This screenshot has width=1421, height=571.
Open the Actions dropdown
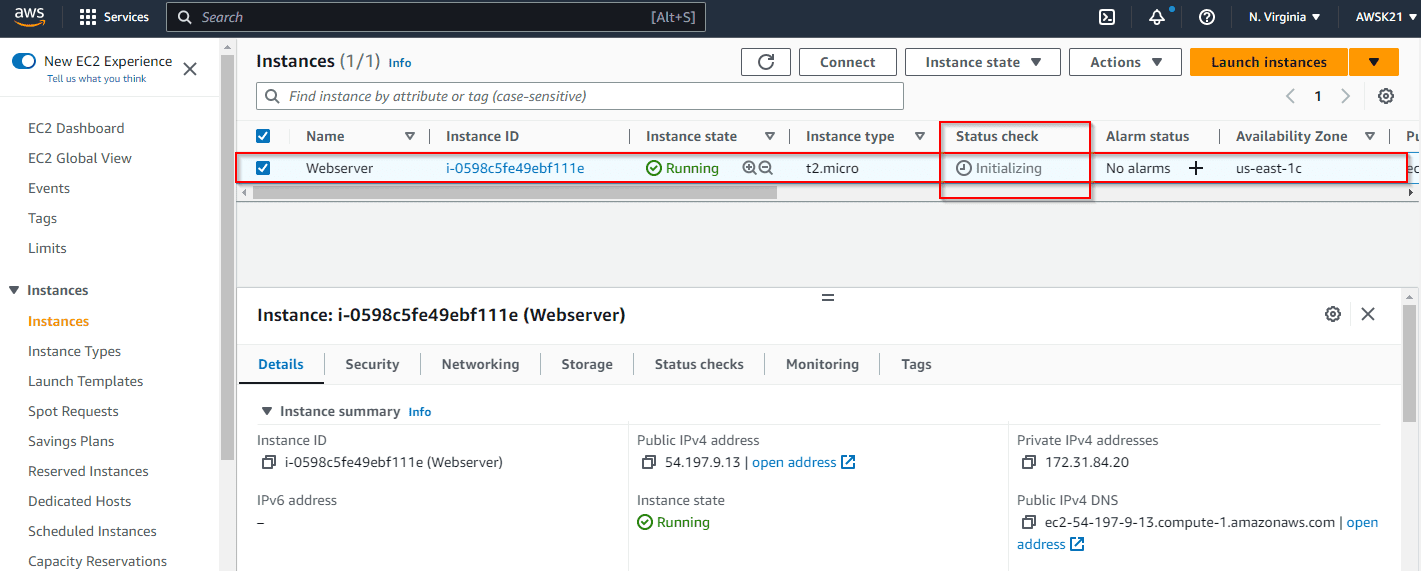click(1125, 62)
